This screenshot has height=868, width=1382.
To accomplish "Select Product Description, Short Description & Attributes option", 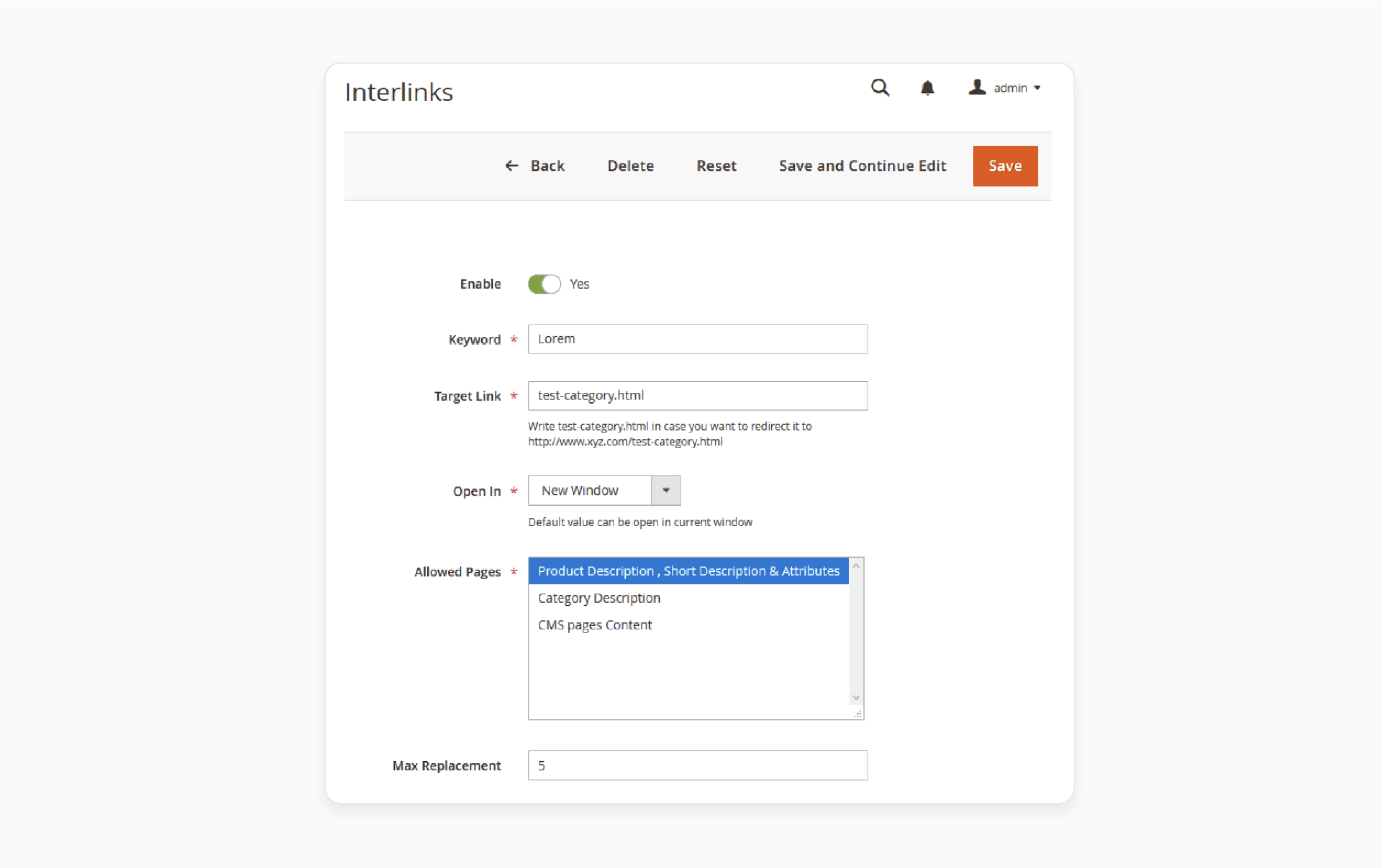I will point(688,571).
